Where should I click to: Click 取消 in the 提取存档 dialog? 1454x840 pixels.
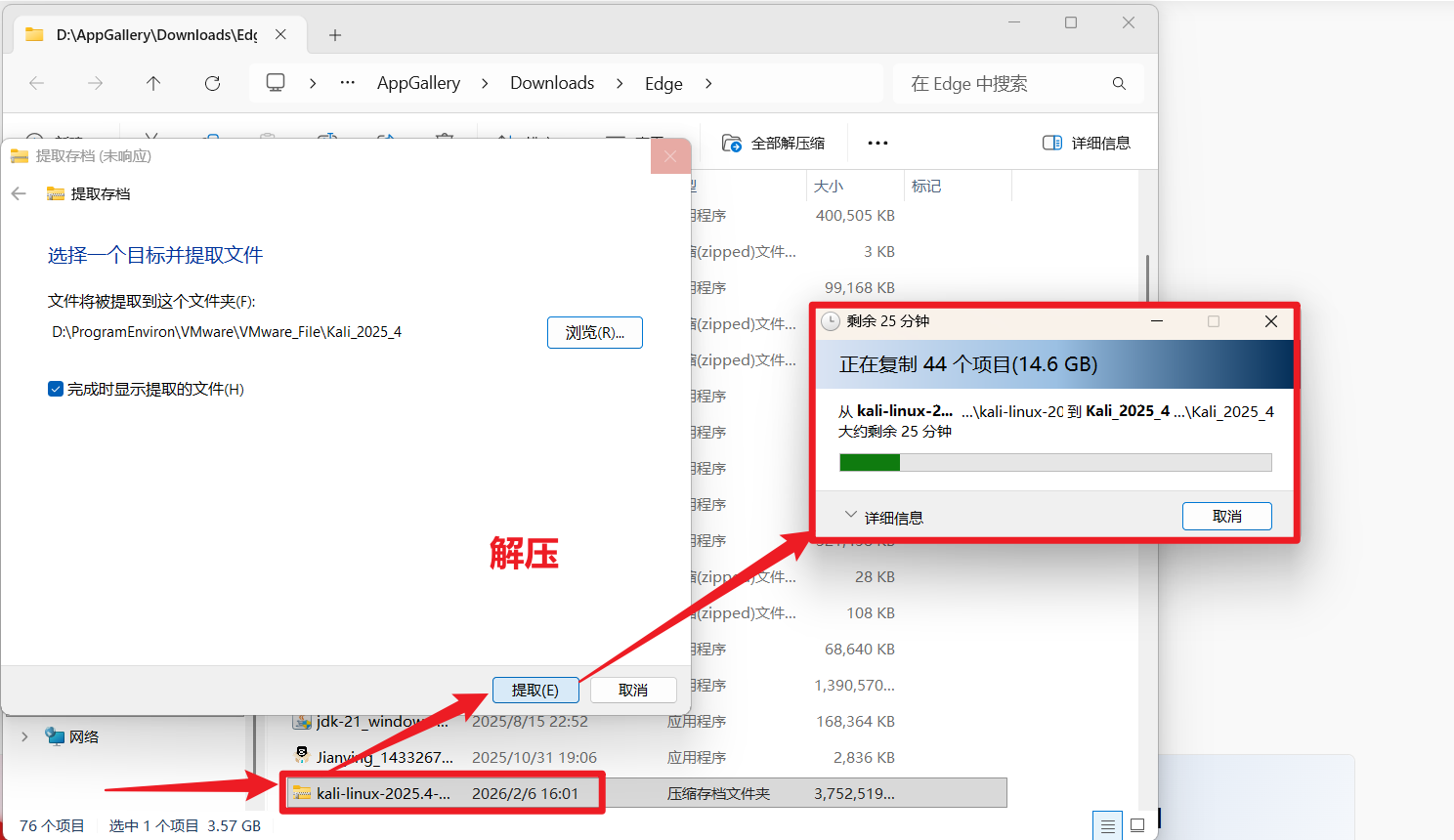(x=633, y=690)
